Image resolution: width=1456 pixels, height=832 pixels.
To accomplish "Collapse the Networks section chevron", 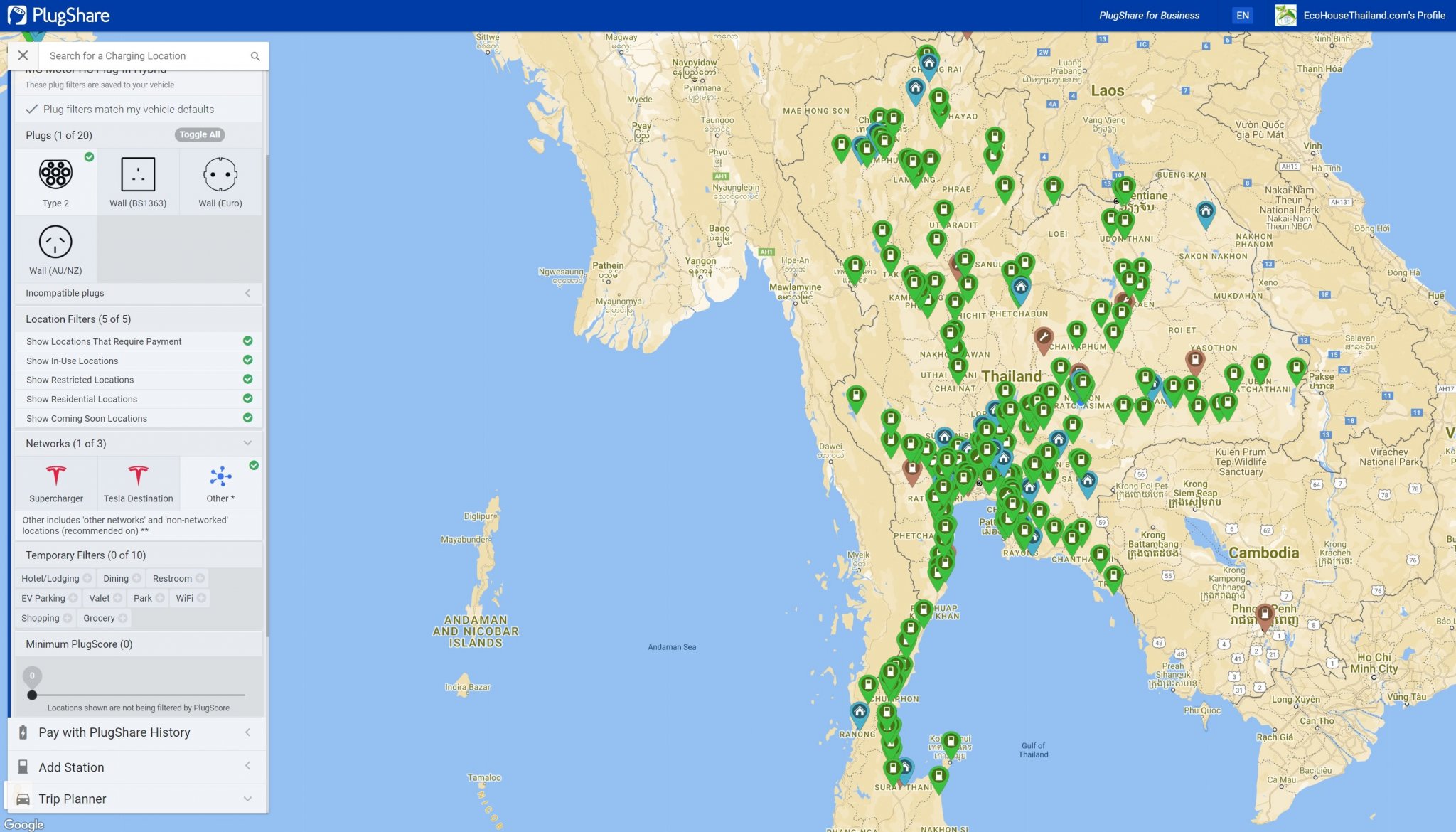I will tap(247, 443).
